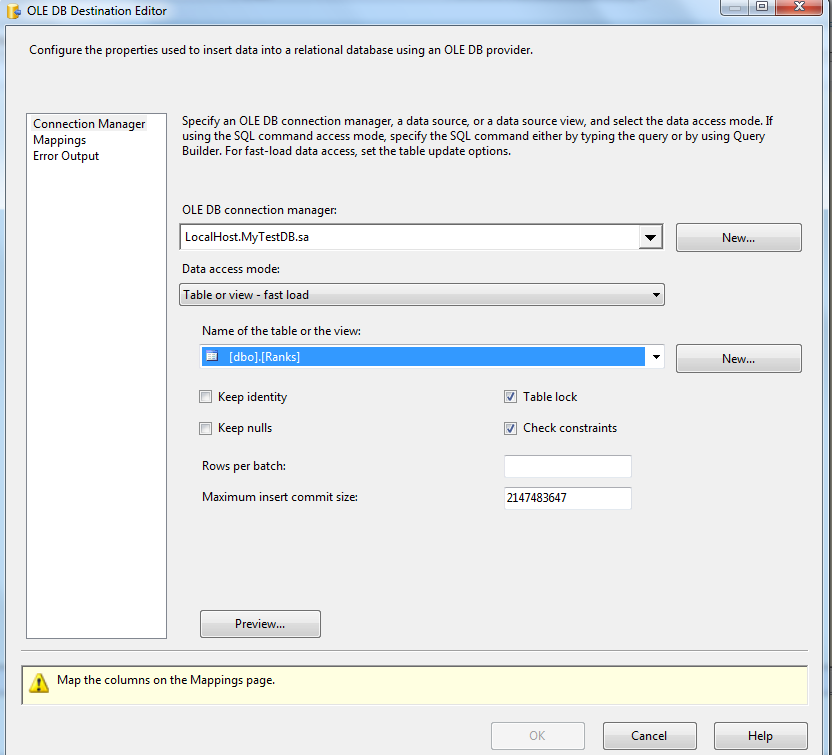Open the table or view name dropdown arrow

click(x=656, y=357)
